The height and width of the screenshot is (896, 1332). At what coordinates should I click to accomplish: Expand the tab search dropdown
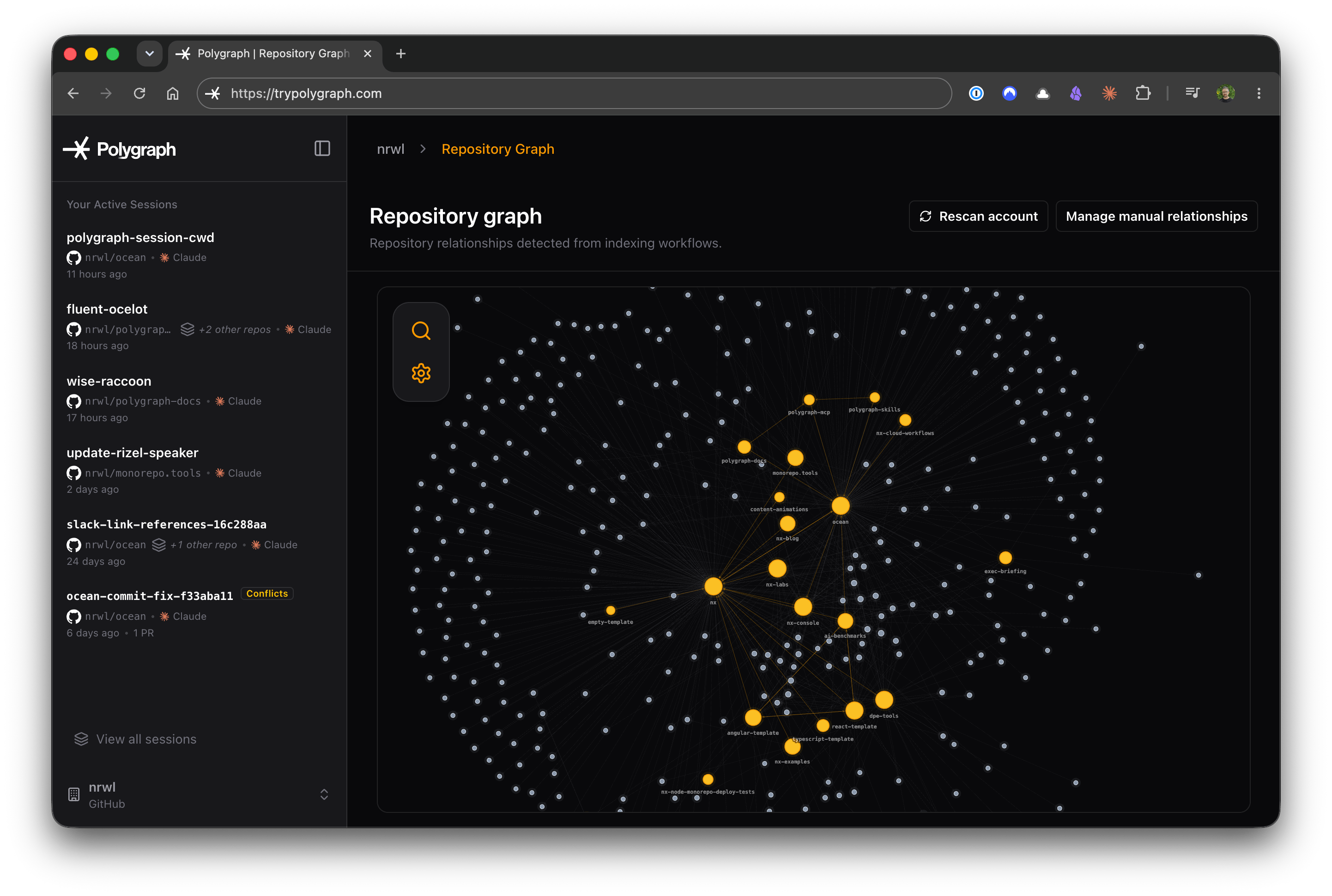tap(150, 54)
